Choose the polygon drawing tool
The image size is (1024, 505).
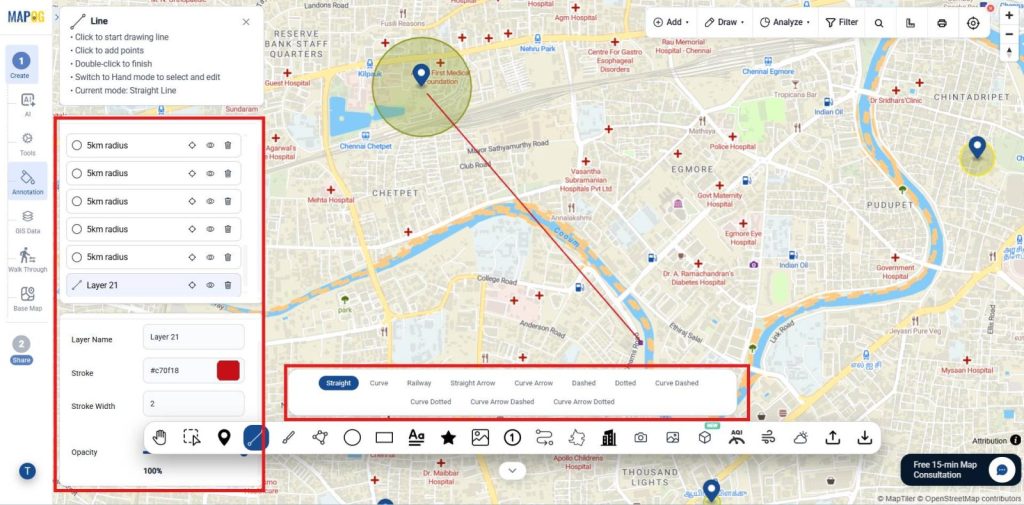[320, 438]
